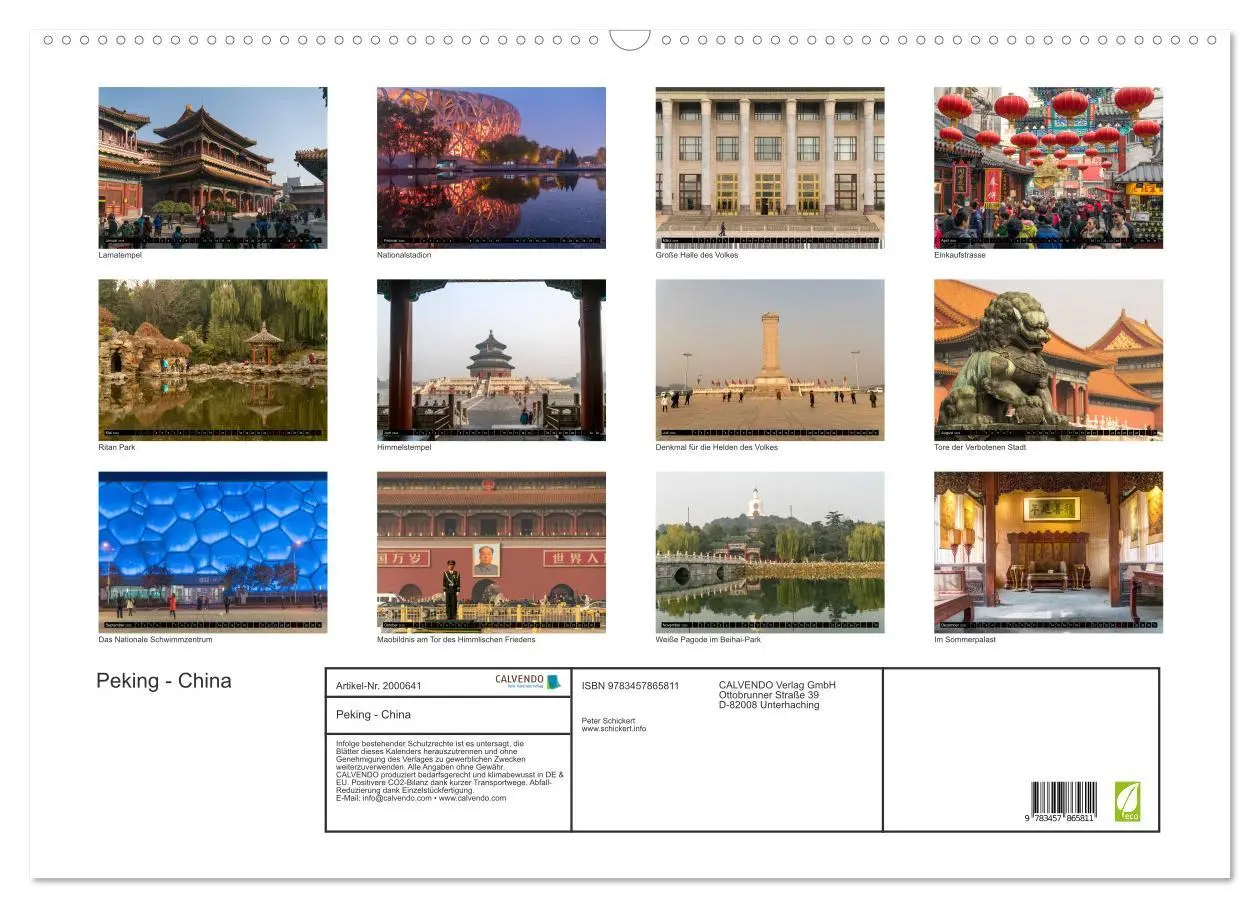Open the Einkaufstrasse lantern photo
Image resolution: width=1260 pixels, height=908 pixels.
coord(1047,166)
